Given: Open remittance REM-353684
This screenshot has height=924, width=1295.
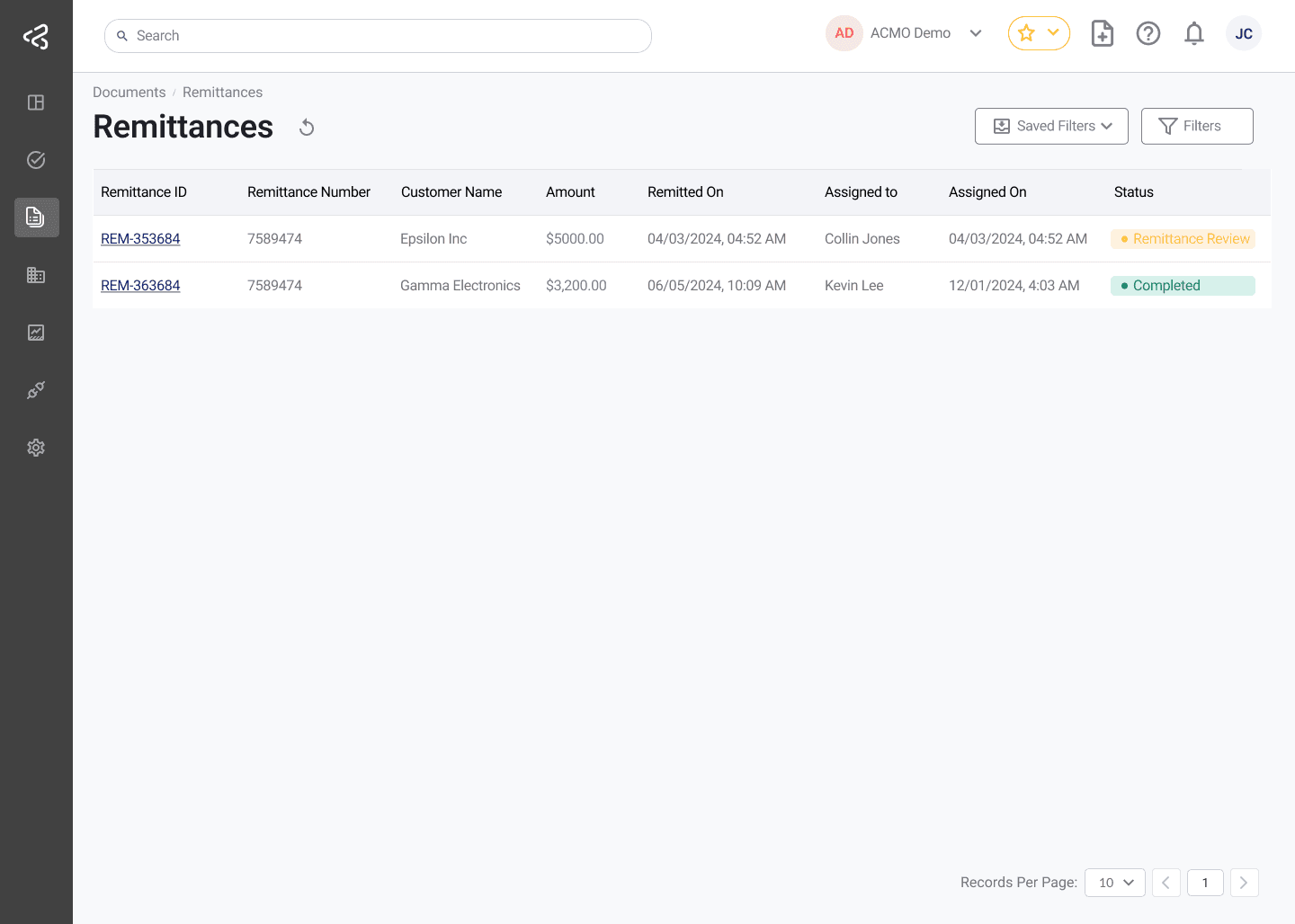Looking at the screenshot, I should click(140, 238).
